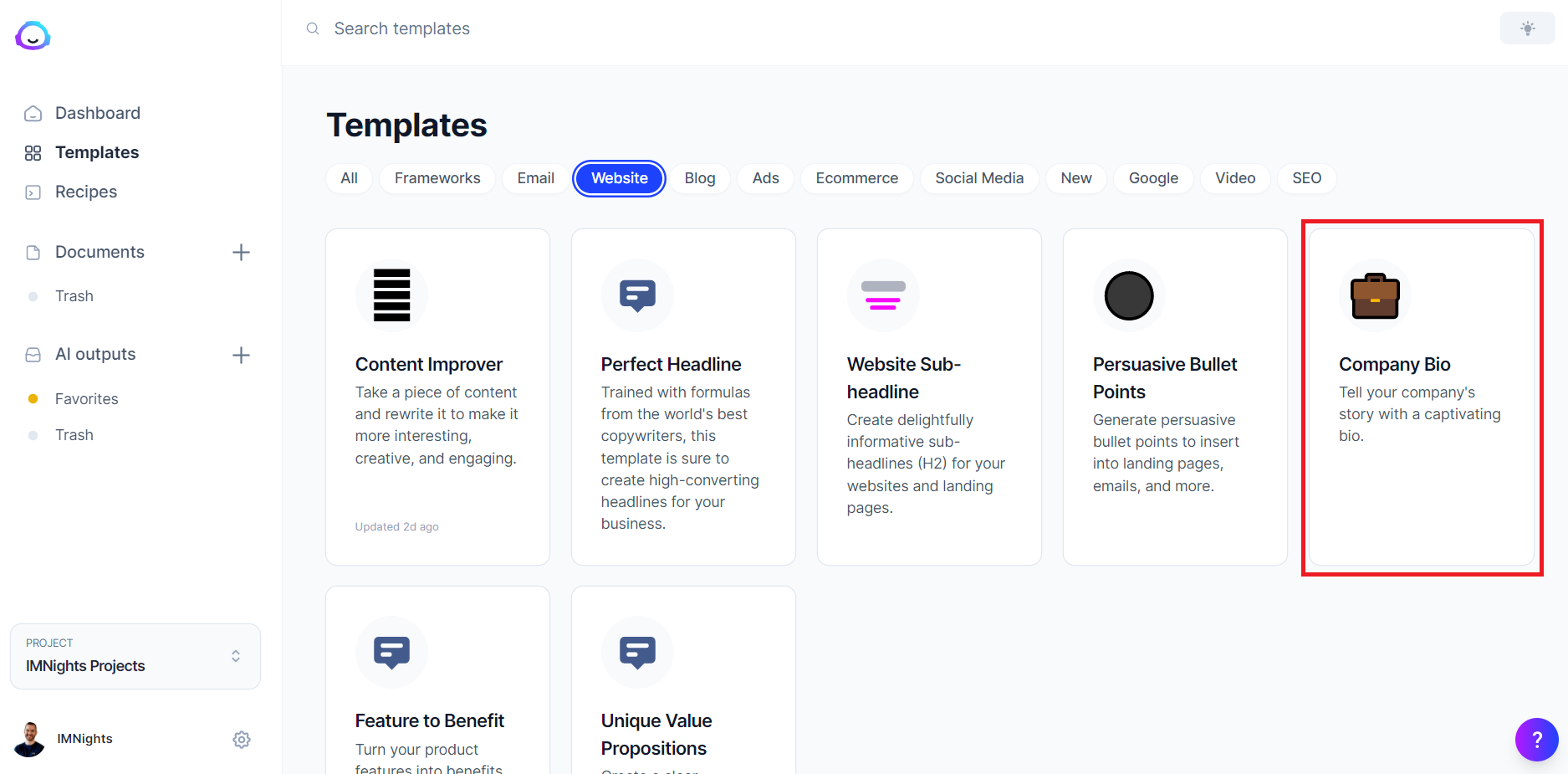Click the Feature to Benefit chat icon

[391, 653]
